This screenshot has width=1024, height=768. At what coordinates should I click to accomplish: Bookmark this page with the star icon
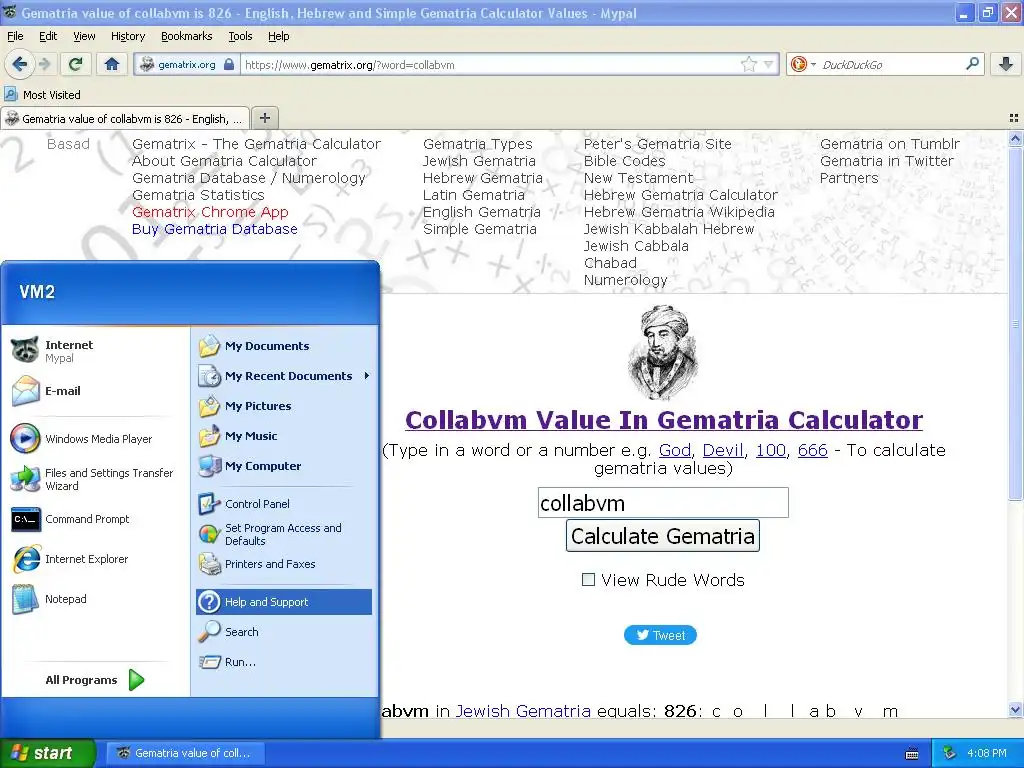749,64
